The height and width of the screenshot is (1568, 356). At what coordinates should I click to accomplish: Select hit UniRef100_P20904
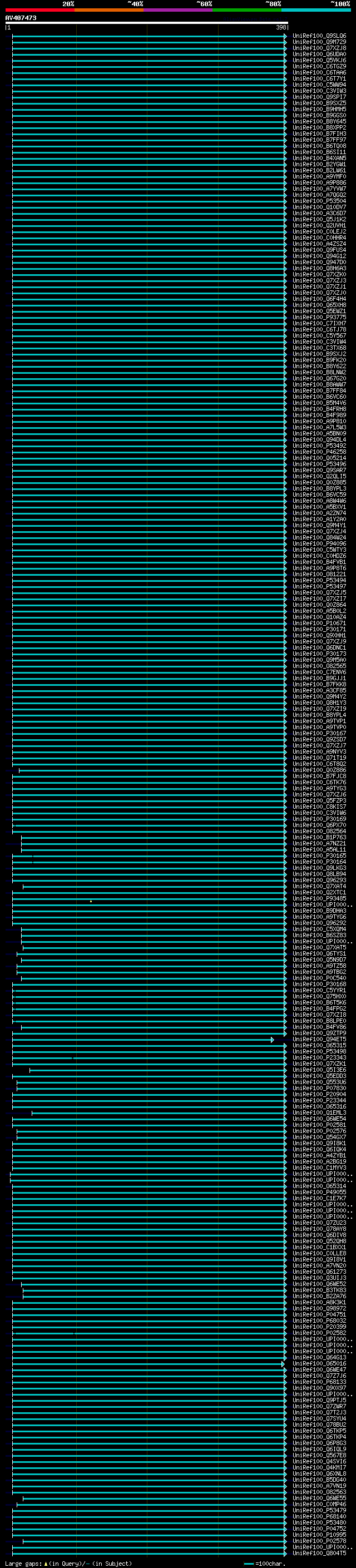(319, 1095)
